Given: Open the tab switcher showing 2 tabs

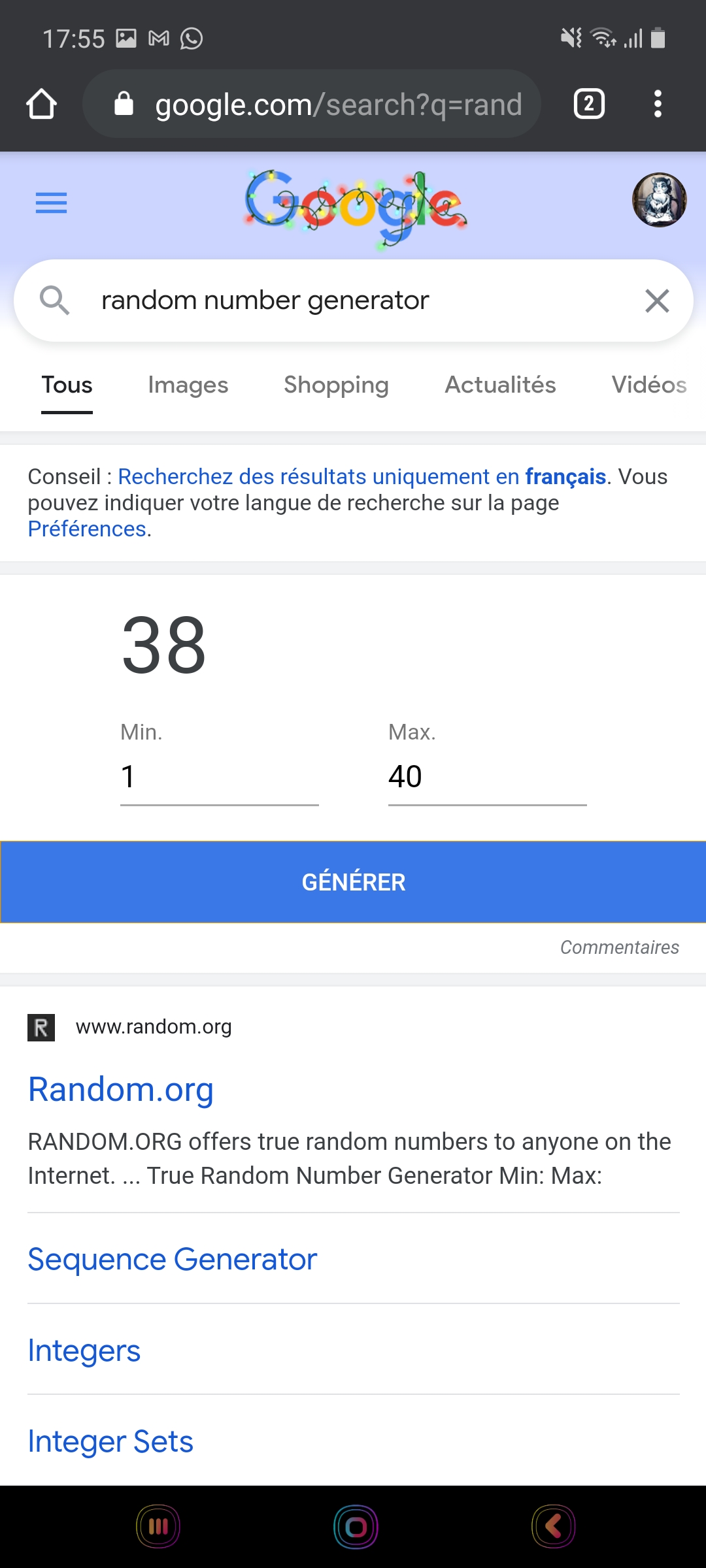Looking at the screenshot, I should tap(588, 104).
